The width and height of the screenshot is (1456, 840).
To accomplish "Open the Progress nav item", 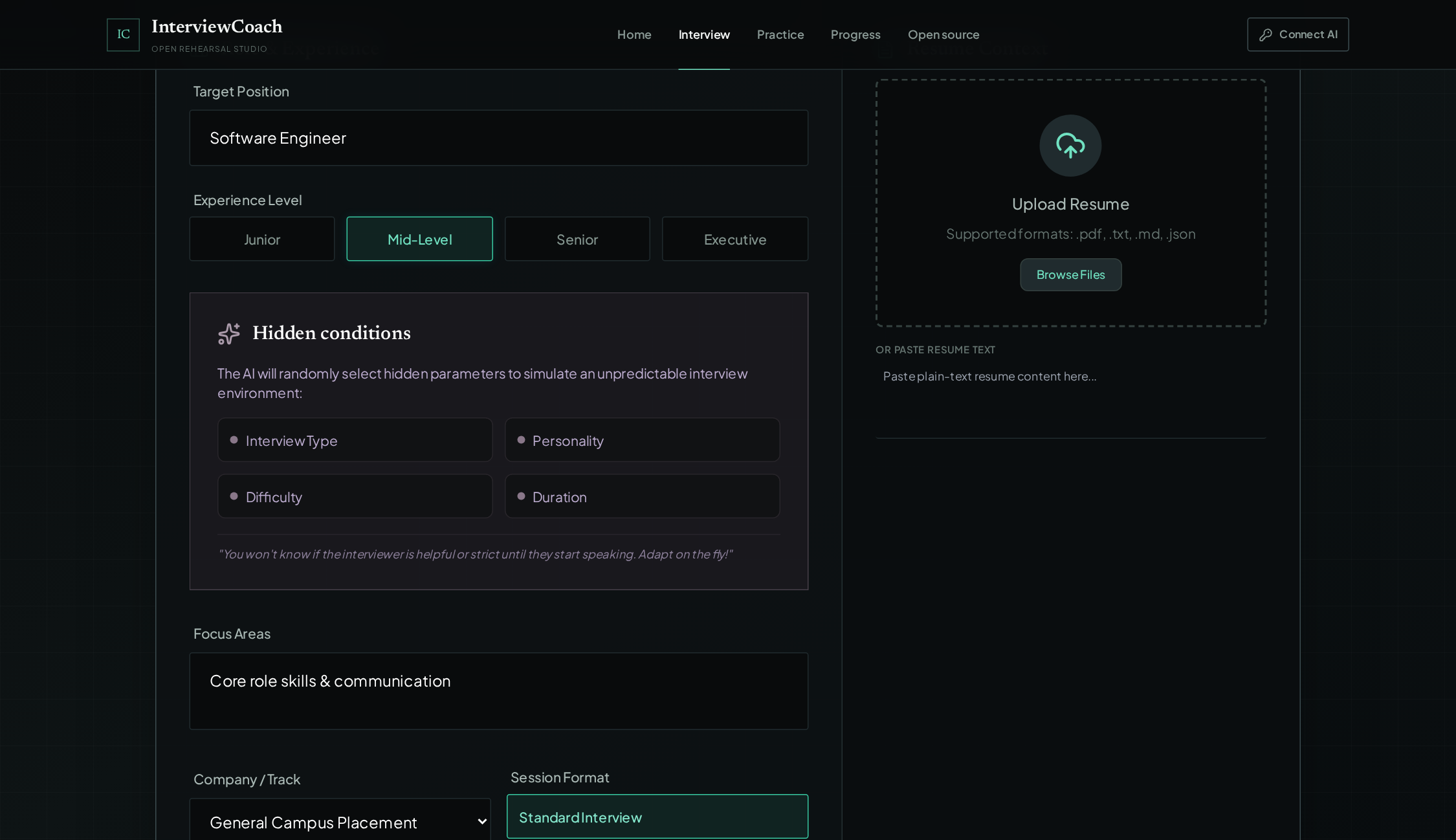I will pyautogui.click(x=855, y=34).
